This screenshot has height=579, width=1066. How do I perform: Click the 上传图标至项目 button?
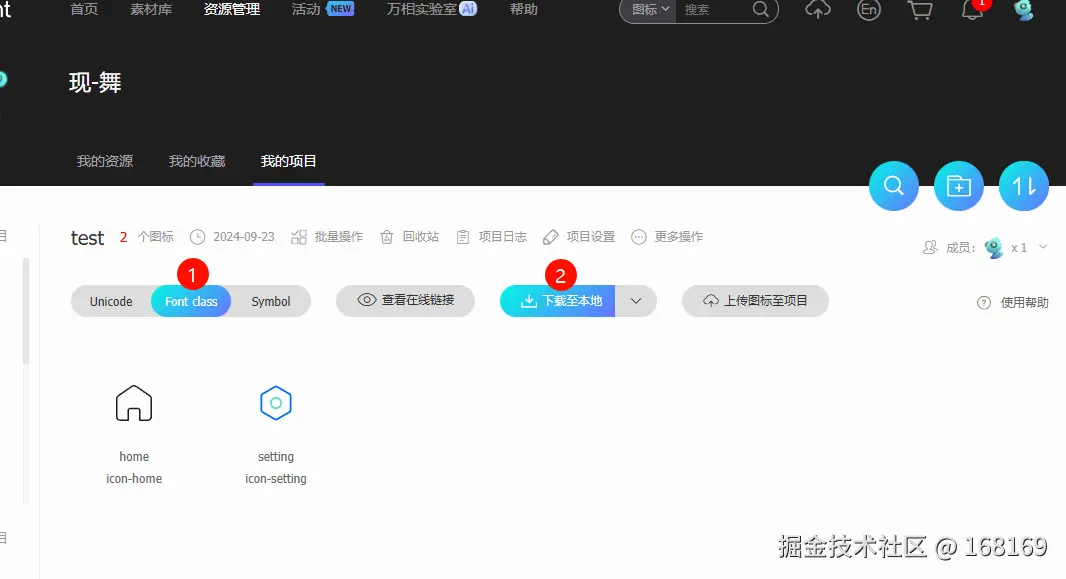coord(755,301)
